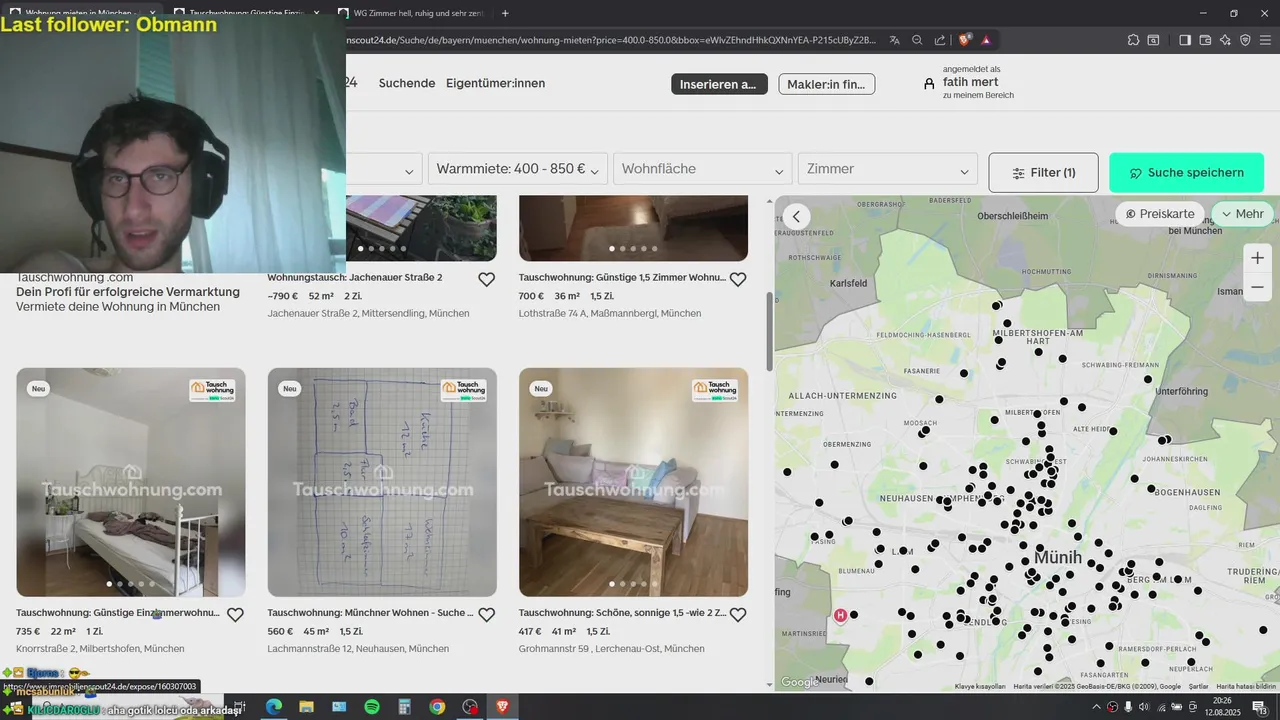Click the Brave VPN shield icon

click(1245, 40)
